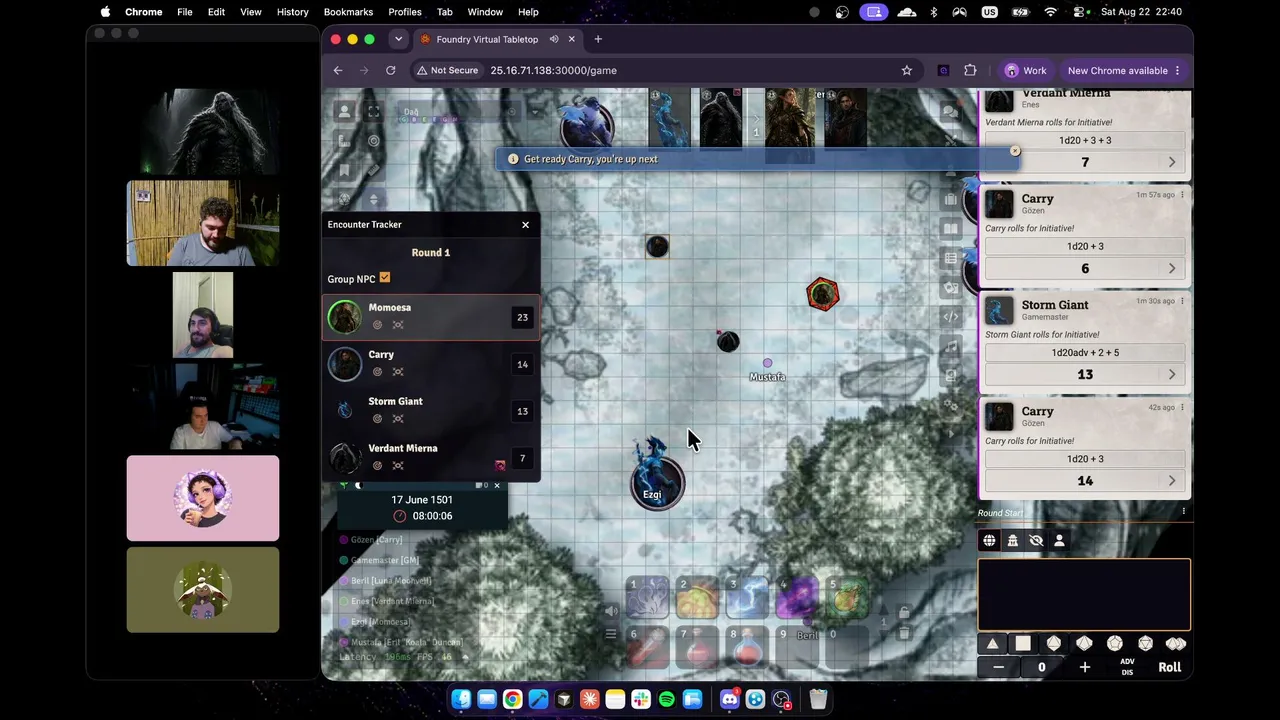Screen dimensions: 1280x720
Task: Clear the hotbar with trash icon
Action: tap(904, 632)
